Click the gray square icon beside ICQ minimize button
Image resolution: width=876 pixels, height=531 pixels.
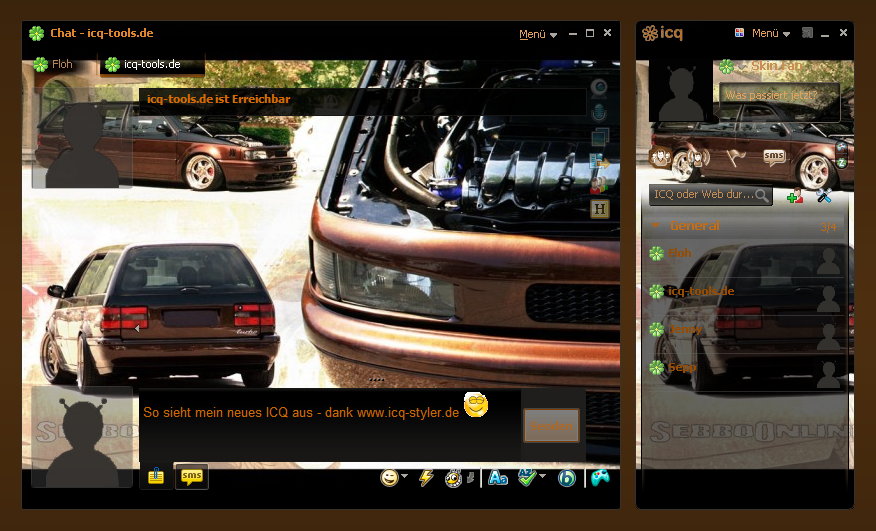tap(807, 33)
